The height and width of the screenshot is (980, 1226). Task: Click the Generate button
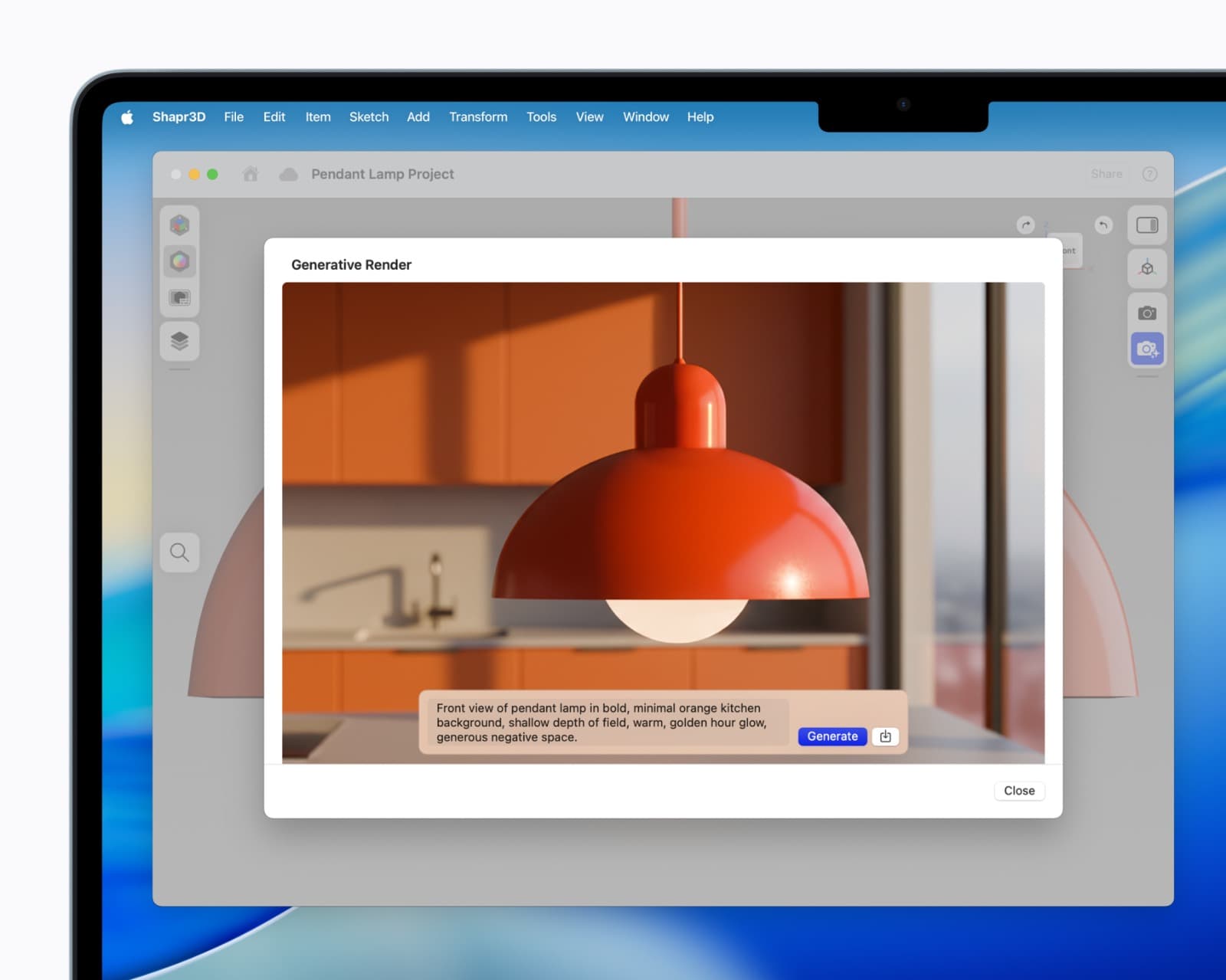(x=832, y=736)
